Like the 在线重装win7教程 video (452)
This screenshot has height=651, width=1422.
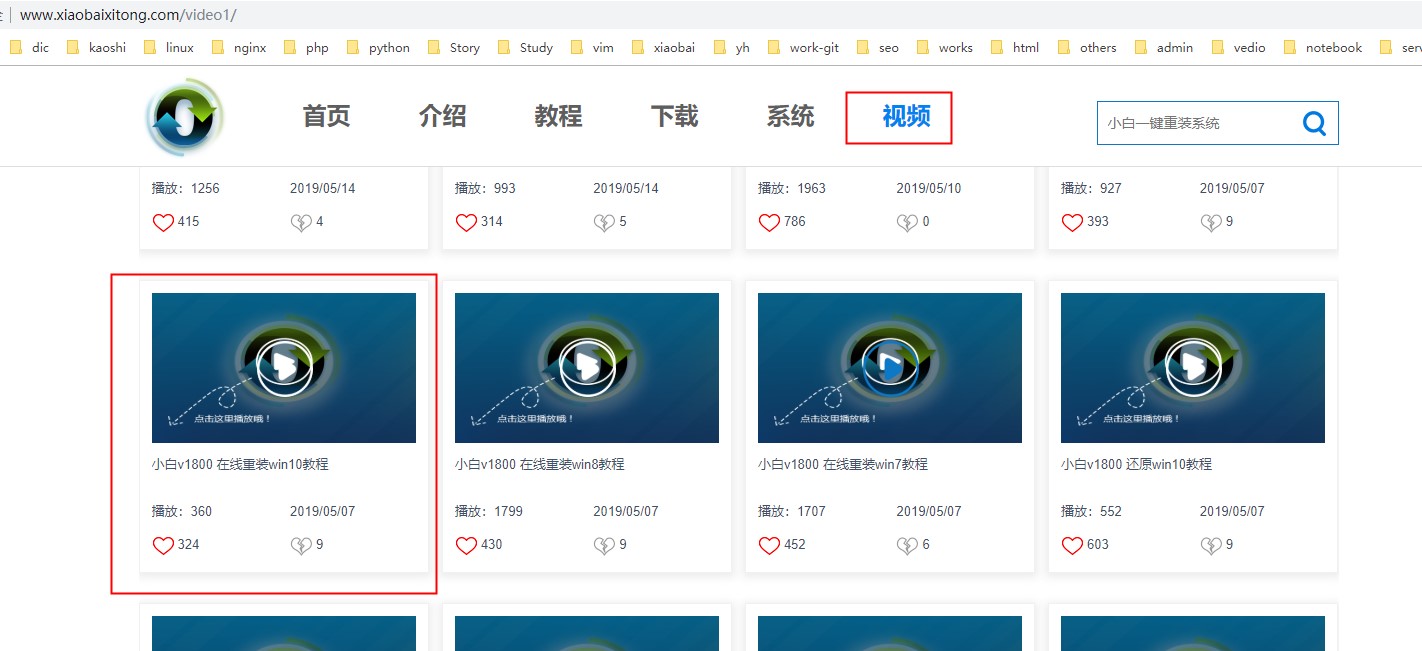(769, 545)
